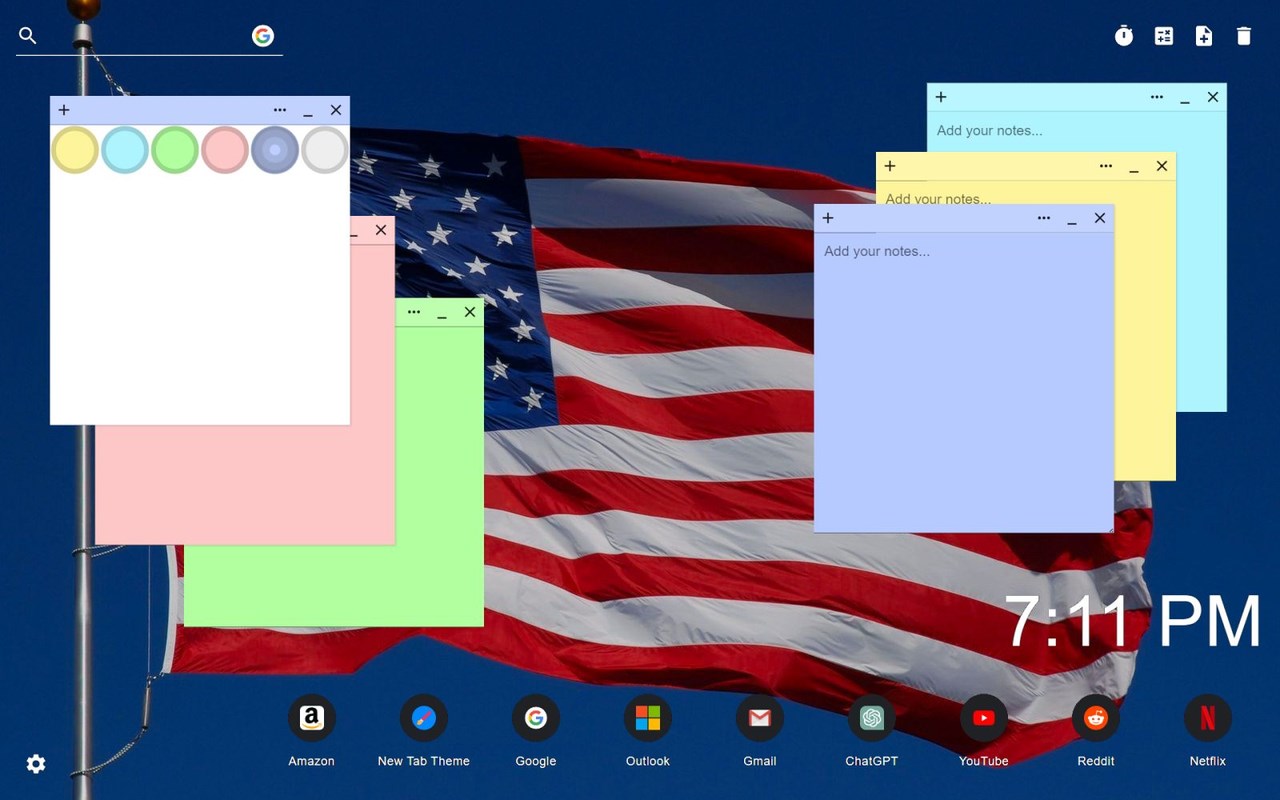1280x800 pixels.
Task: Click the search magnifier icon
Action: (x=28, y=36)
